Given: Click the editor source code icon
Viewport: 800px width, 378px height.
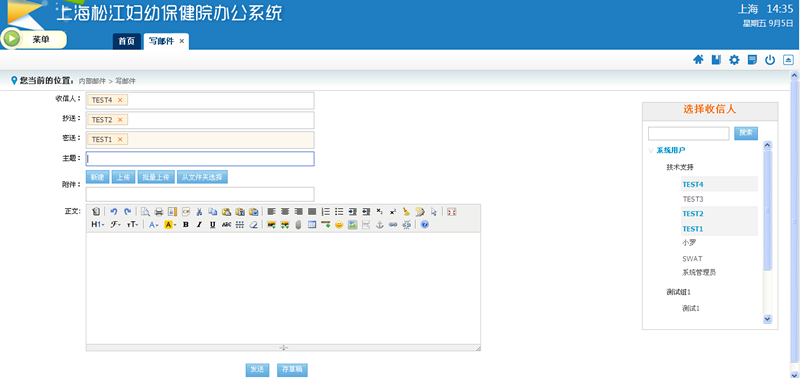Looking at the screenshot, I should click(96, 212).
